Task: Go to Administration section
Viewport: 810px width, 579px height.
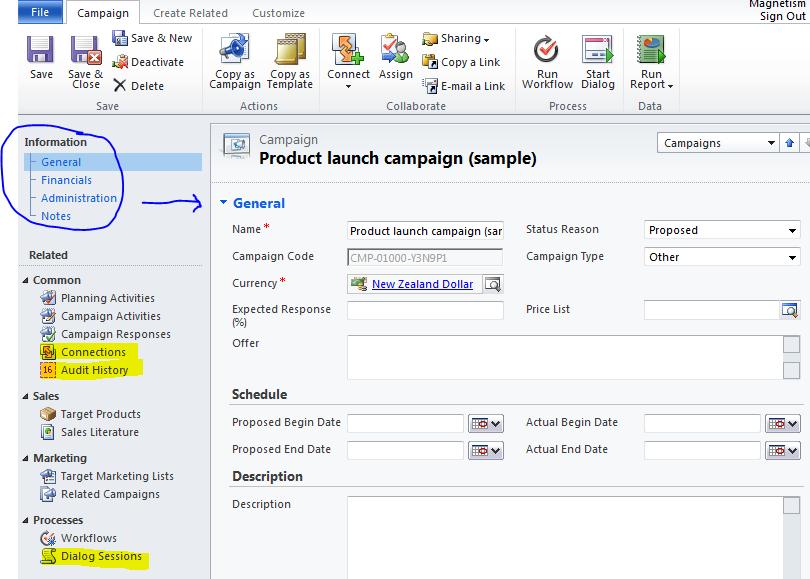Action: [x=79, y=198]
